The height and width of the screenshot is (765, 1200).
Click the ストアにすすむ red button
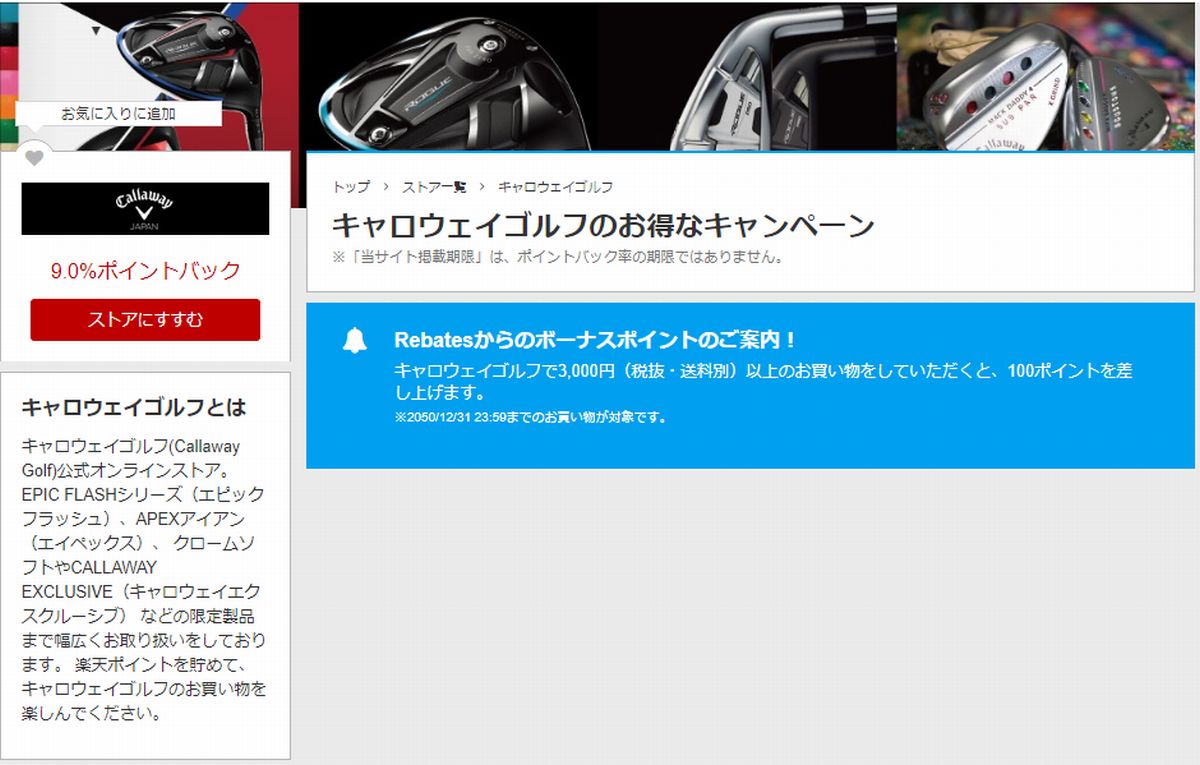pos(145,320)
